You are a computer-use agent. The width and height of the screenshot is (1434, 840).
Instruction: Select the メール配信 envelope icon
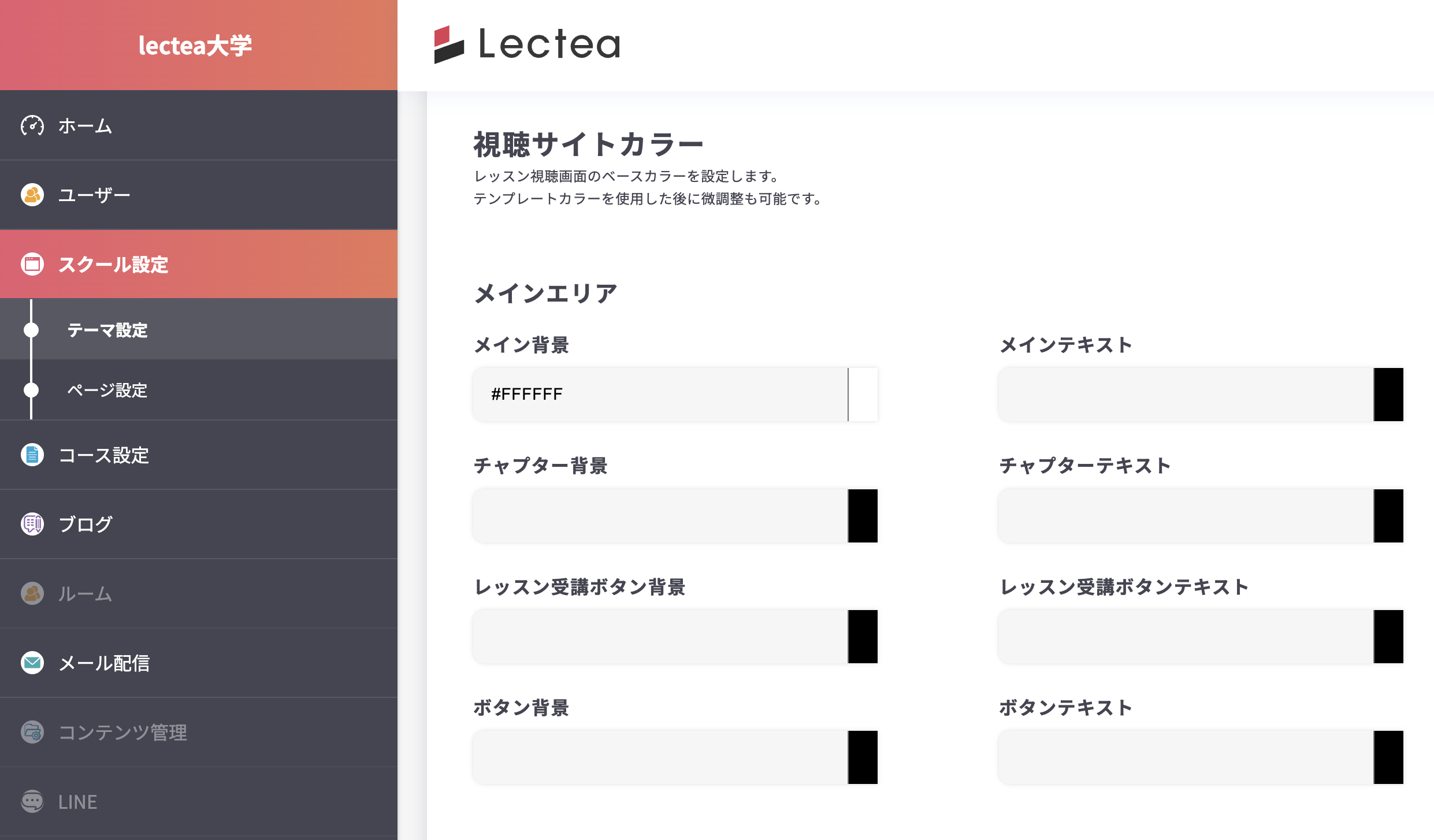pos(33,663)
